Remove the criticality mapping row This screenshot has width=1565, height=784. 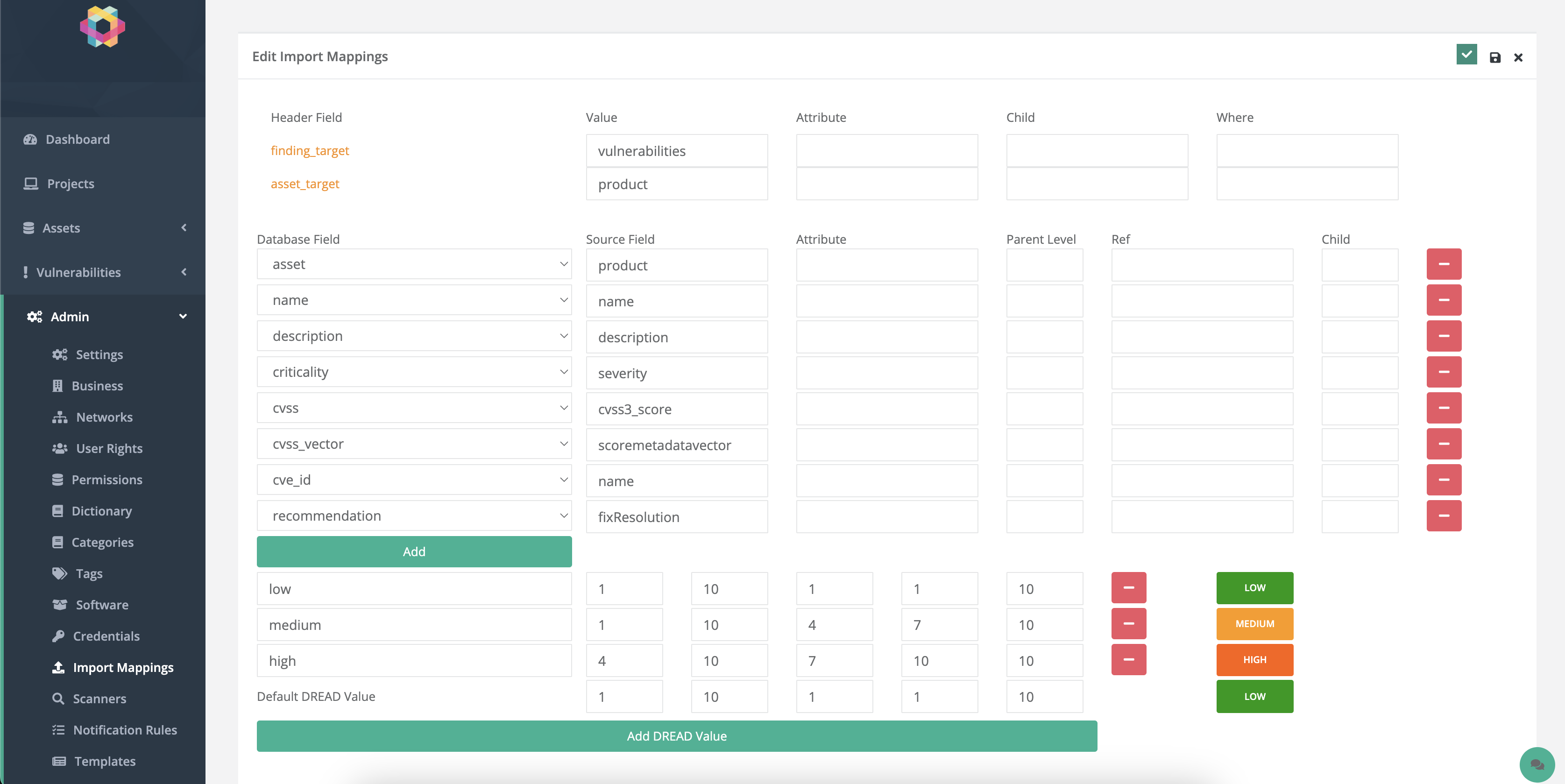pyautogui.click(x=1444, y=372)
